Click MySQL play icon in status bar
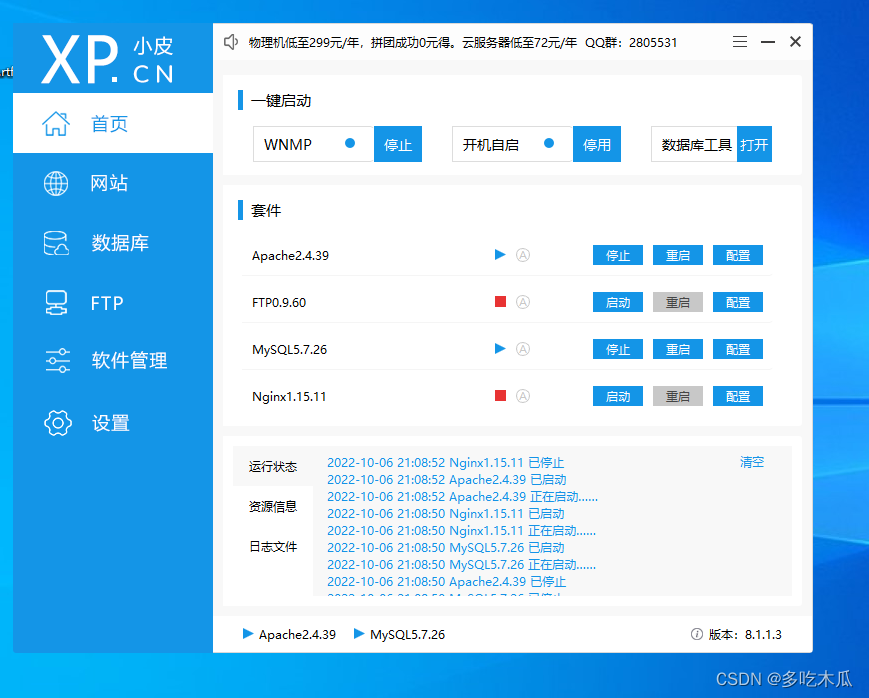Image resolution: width=869 pixels, height=698 pixels. (x=359, y=634)
